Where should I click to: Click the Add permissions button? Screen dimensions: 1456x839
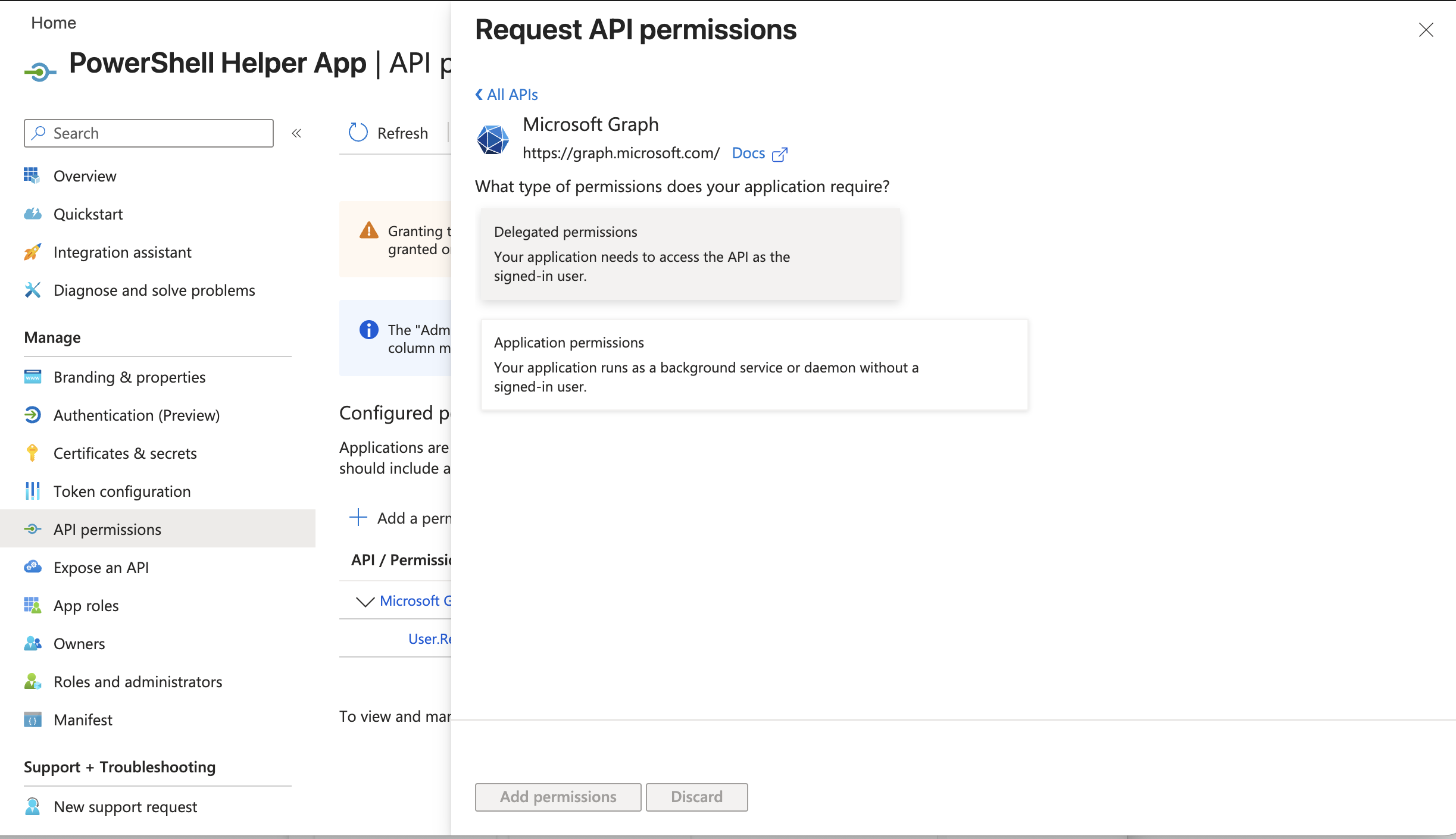point(558,797)
